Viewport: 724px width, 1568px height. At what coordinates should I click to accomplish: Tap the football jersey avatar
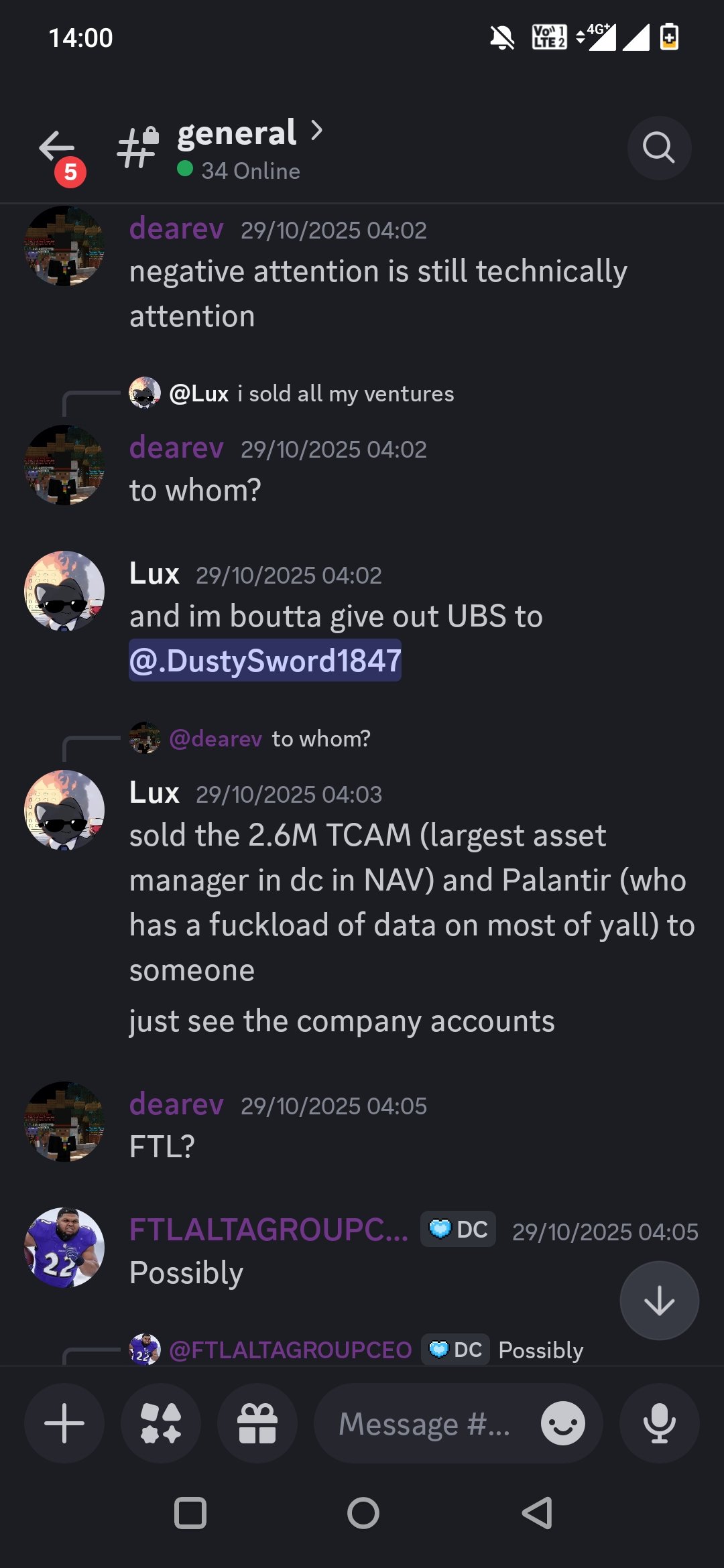click(64, 1248)
